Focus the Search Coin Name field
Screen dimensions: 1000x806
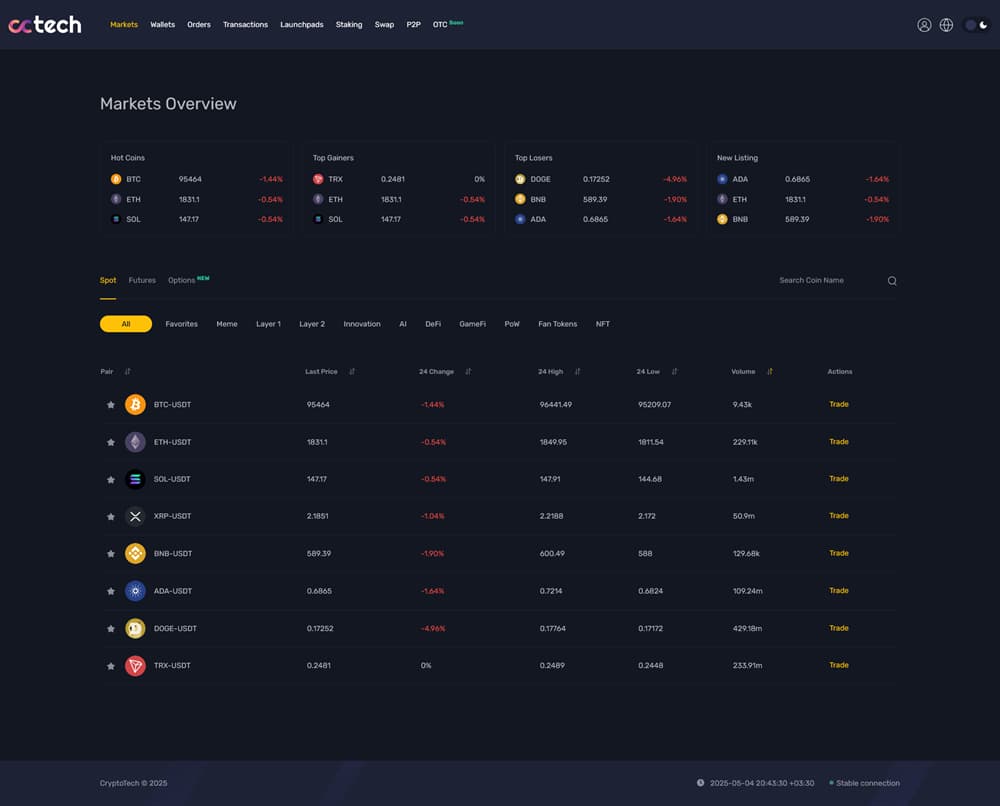(829, 281)
